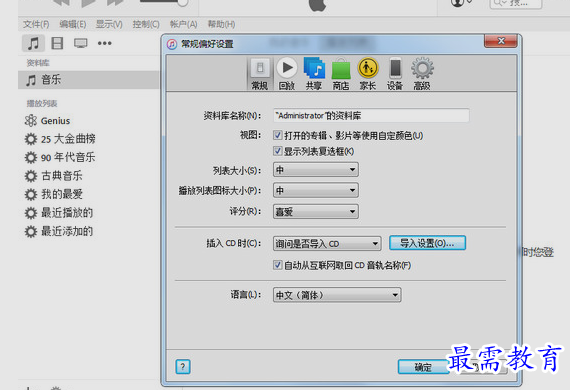Screen dimensions: 570x390
Task: Open the 最近添加的 playlist
Action: click(59, 231)
